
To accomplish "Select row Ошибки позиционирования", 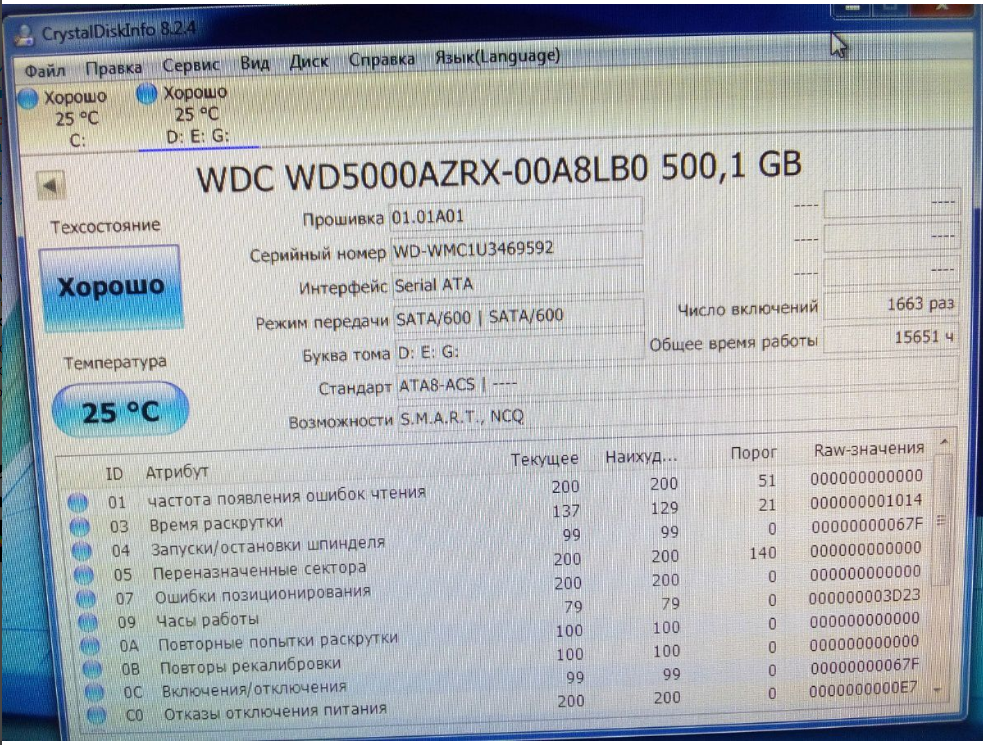I will (x=500, y=587).
